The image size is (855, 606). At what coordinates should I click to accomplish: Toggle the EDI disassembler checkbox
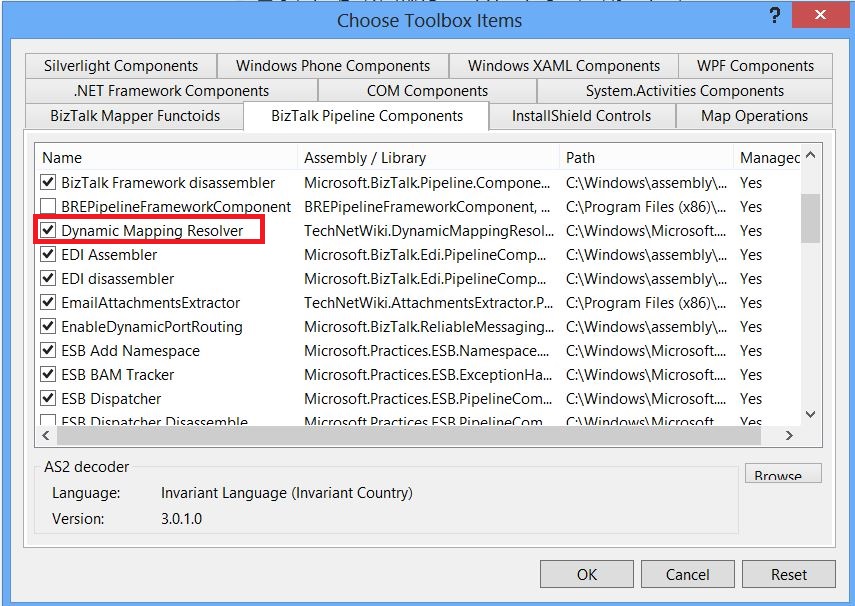click(48, 278)
